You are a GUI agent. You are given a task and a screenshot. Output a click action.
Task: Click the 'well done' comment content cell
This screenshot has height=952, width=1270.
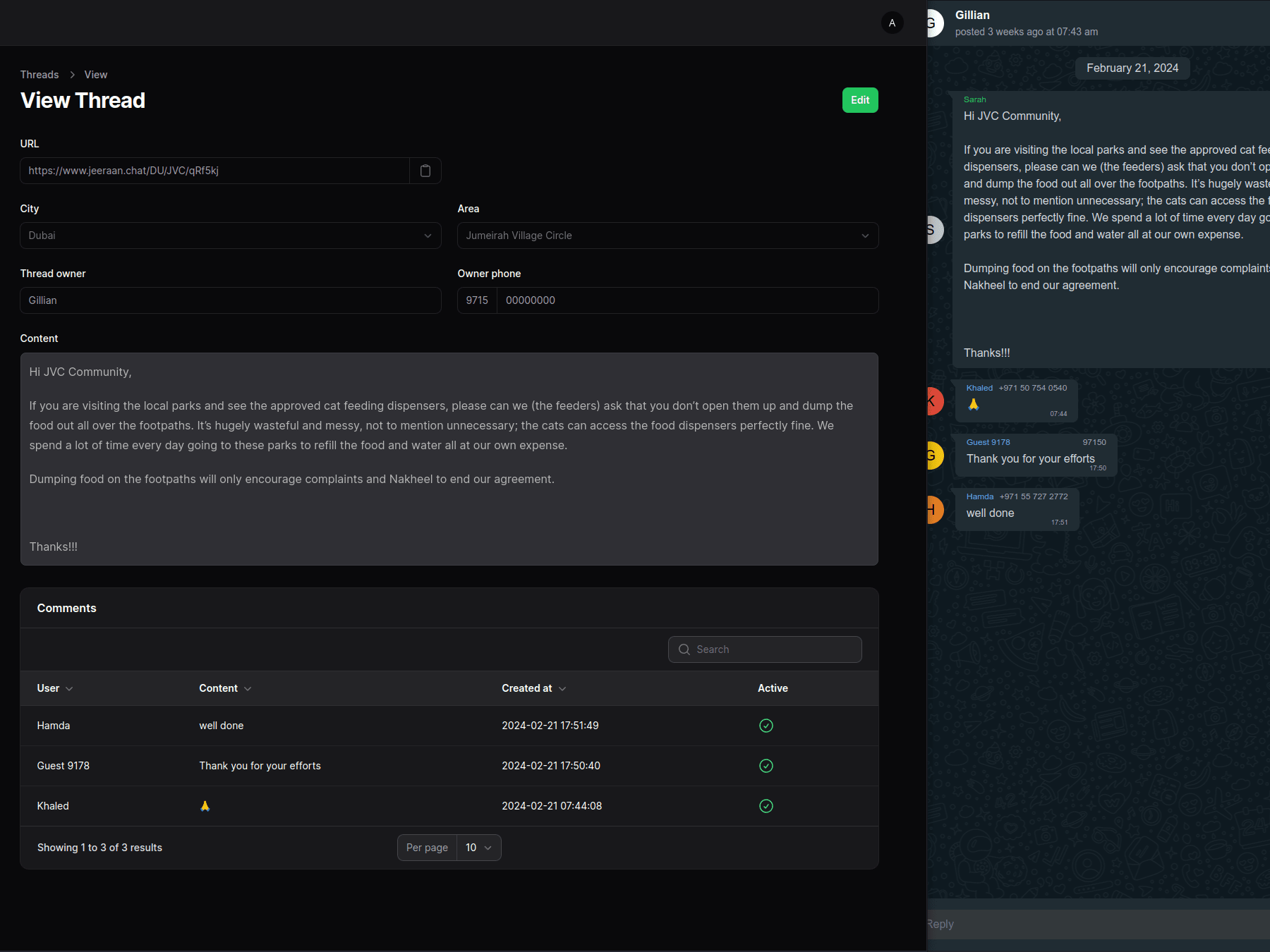222,726
